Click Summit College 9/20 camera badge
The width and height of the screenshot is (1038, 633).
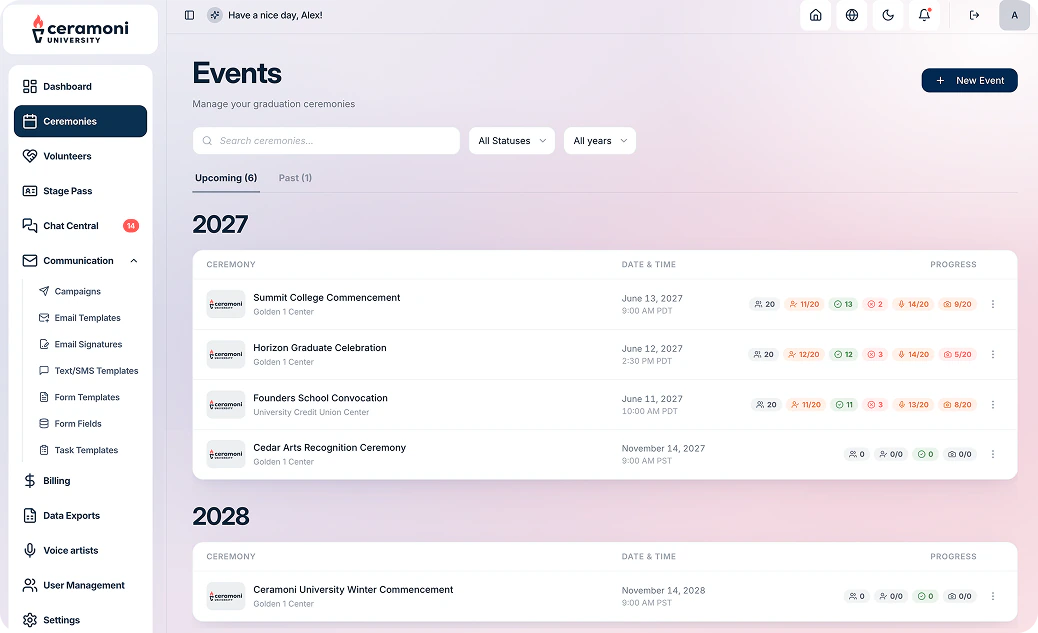[957, 304]
